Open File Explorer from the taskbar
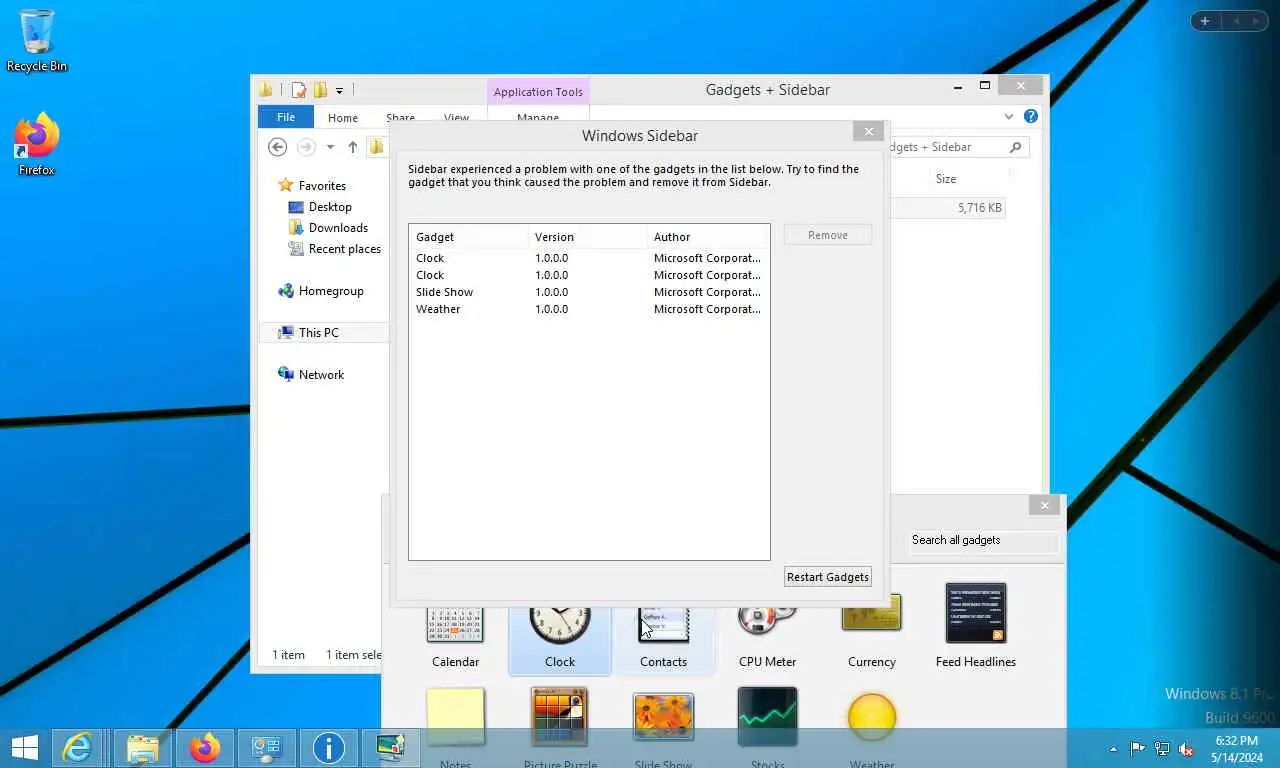 coord(142,748)
